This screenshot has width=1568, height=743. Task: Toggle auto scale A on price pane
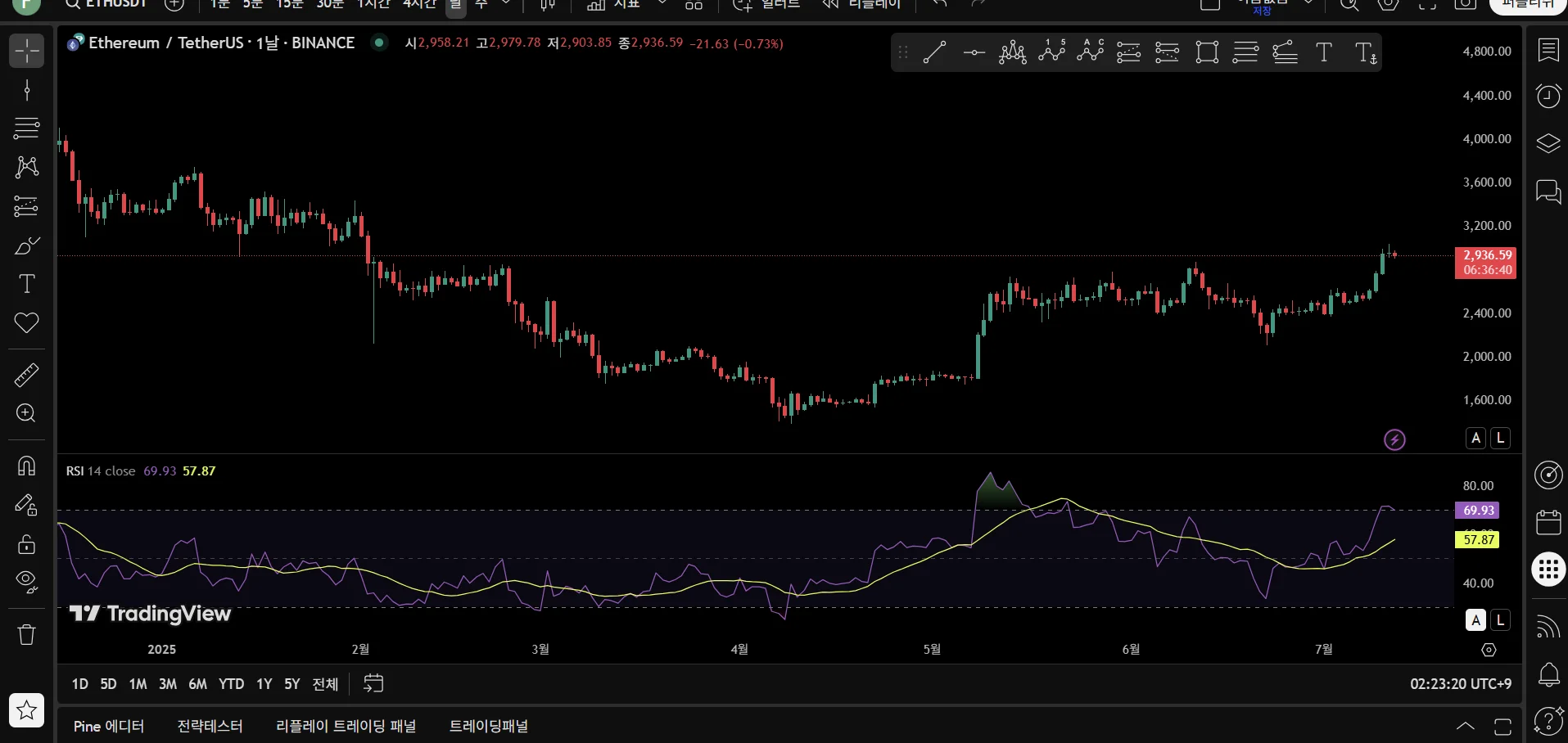click(1475, 438)
